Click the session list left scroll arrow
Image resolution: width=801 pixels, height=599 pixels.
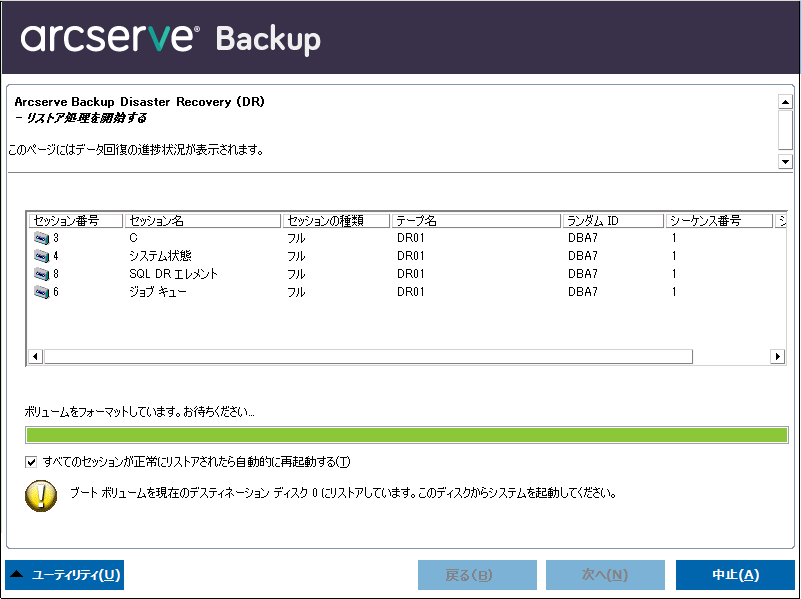point(35,356)
